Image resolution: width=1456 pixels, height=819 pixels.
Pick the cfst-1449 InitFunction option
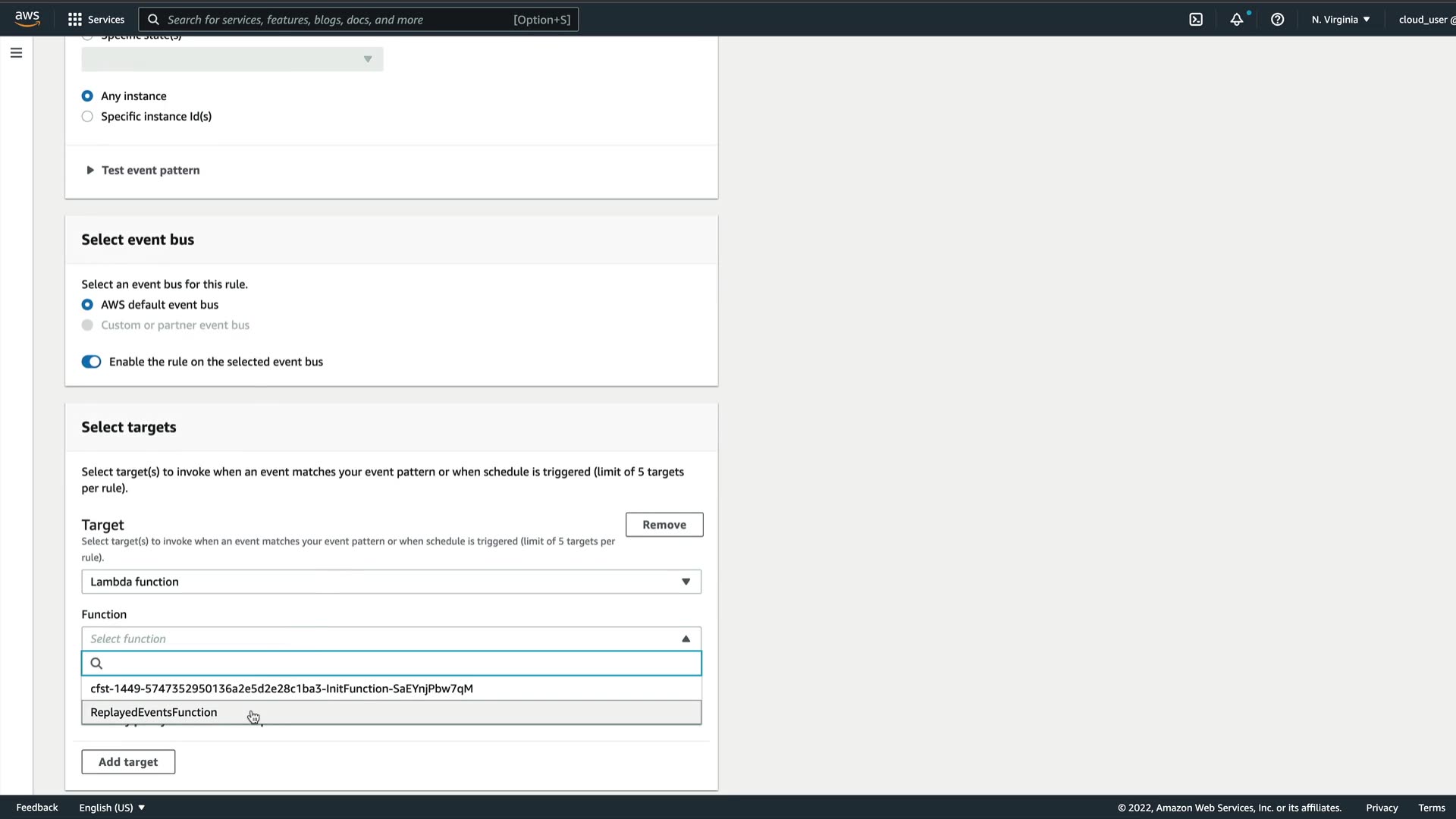point(281,689)
